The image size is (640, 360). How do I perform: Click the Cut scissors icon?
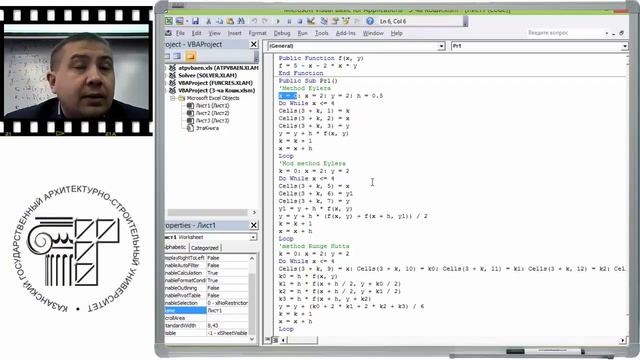209,21
